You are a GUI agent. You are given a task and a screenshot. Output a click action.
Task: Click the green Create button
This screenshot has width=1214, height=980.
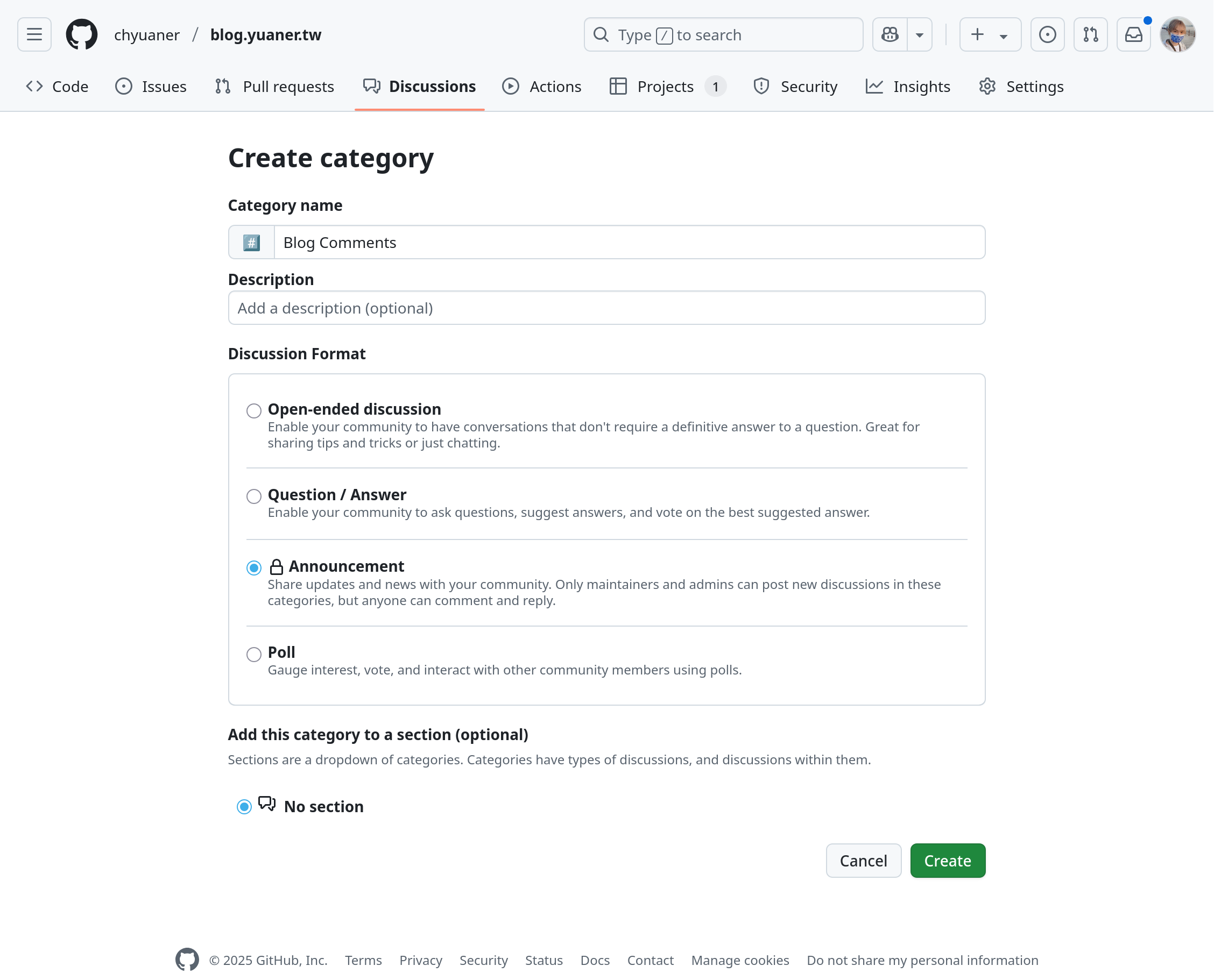point(947,860)
